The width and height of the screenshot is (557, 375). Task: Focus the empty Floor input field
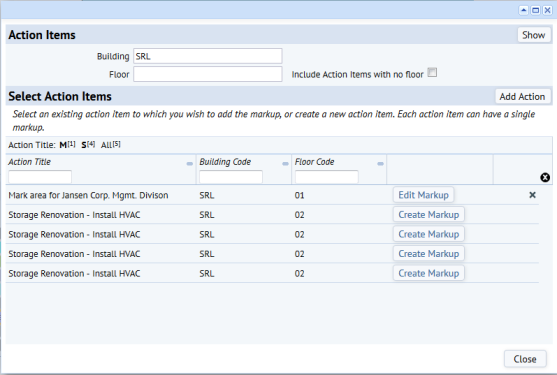tap(208, 74)
